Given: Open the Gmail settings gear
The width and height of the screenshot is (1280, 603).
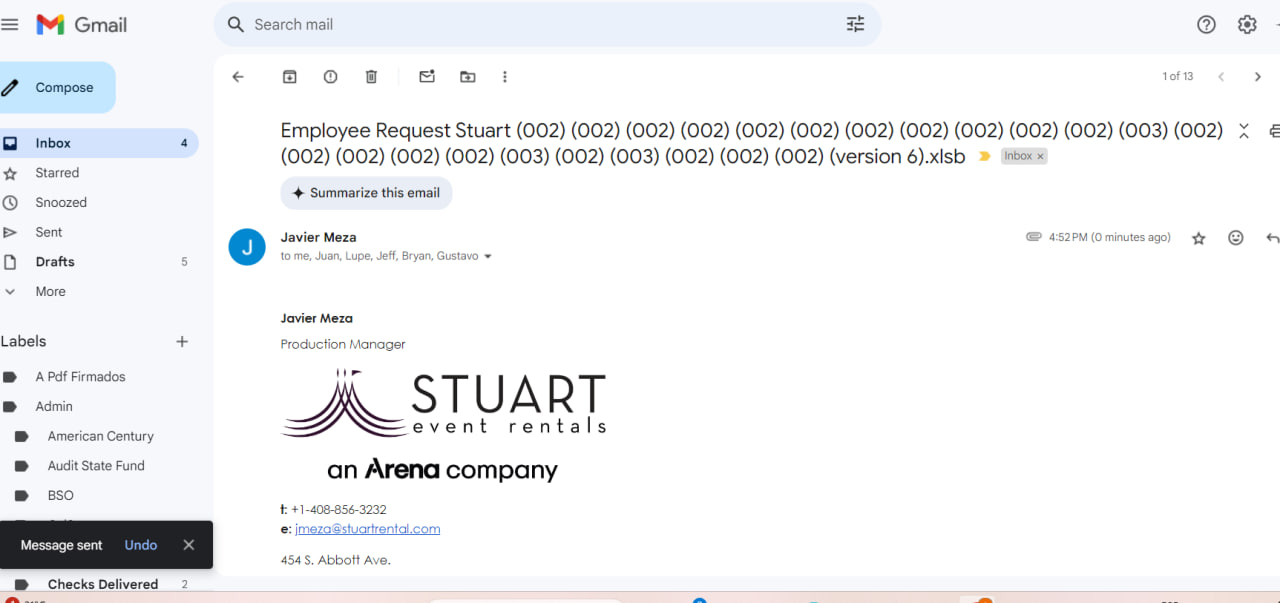Looking at the screenshot, I should 1247,25.
